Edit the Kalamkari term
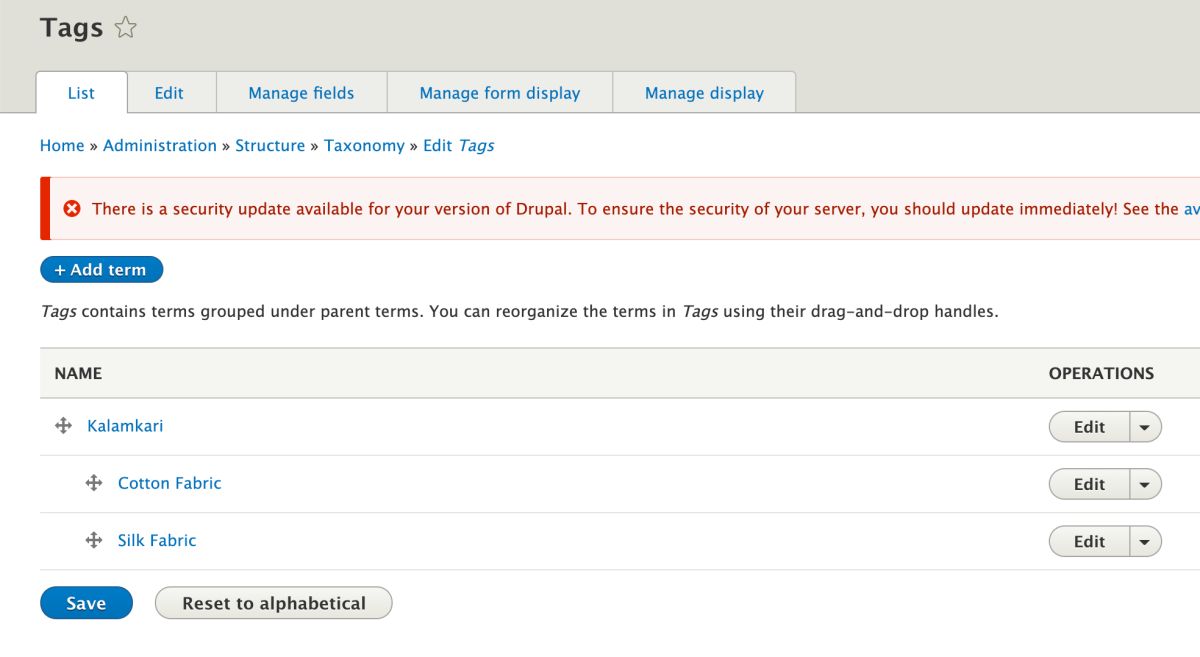Image resolution: width=1200 pixels, height=657 pixels. point(1089,427)
